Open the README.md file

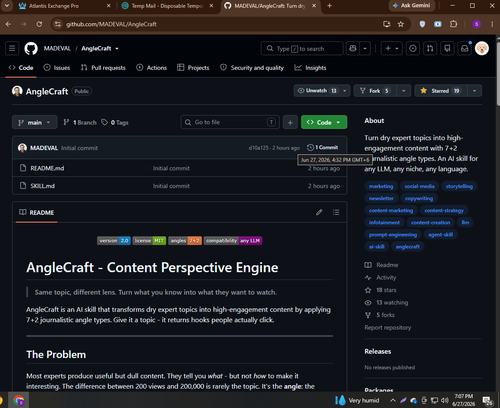(x=47, y=168)
